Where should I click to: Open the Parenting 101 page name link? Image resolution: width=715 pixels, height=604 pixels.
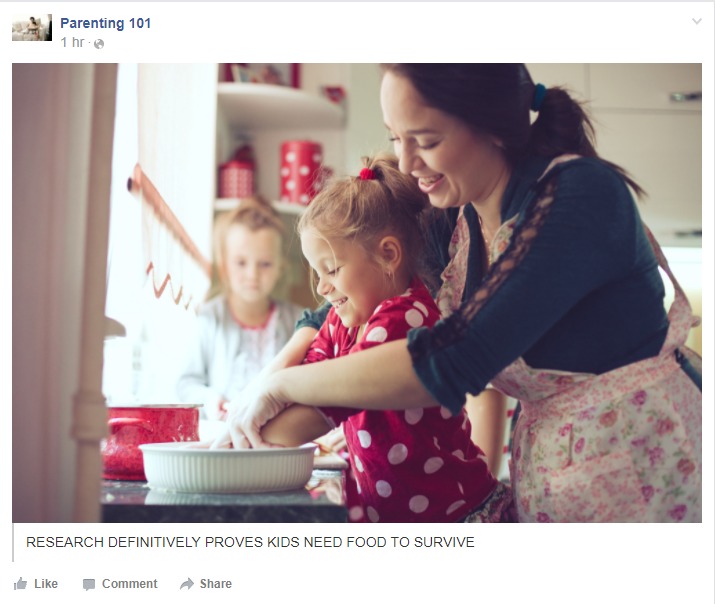click(x=105, y=23)
